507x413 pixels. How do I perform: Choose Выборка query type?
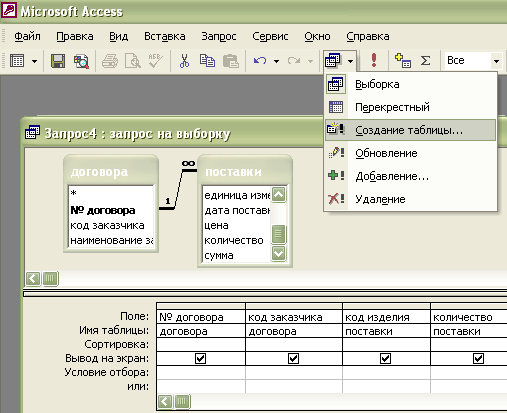point(410,84)
